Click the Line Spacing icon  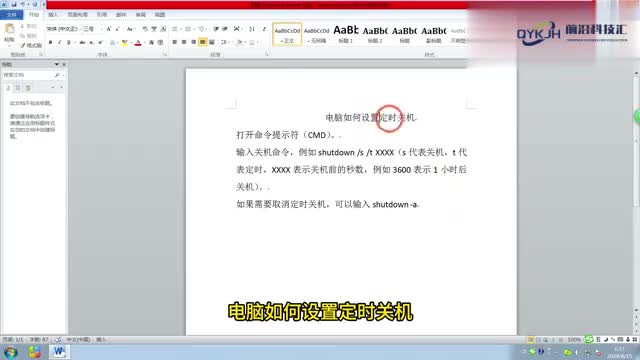click(x=224, y=42)
